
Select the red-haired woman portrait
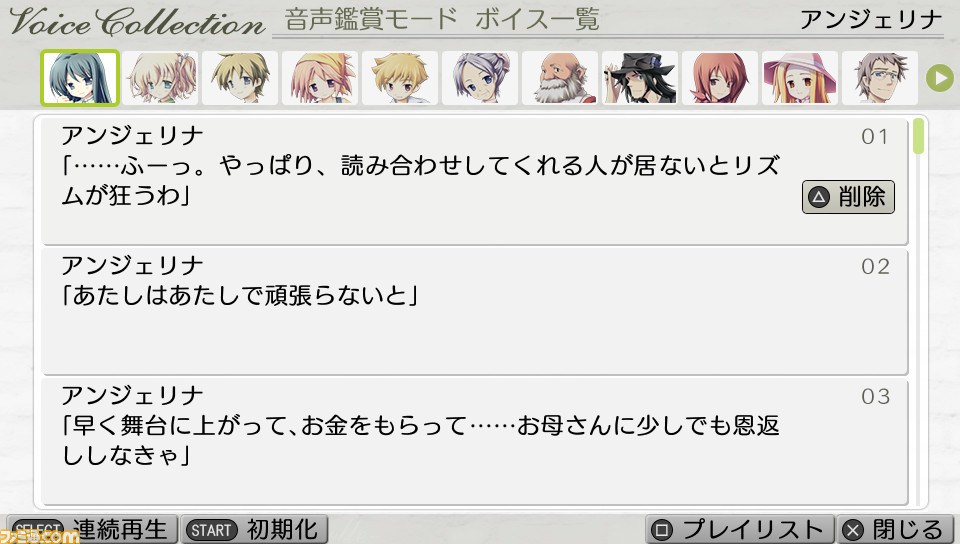click(719, 78)
